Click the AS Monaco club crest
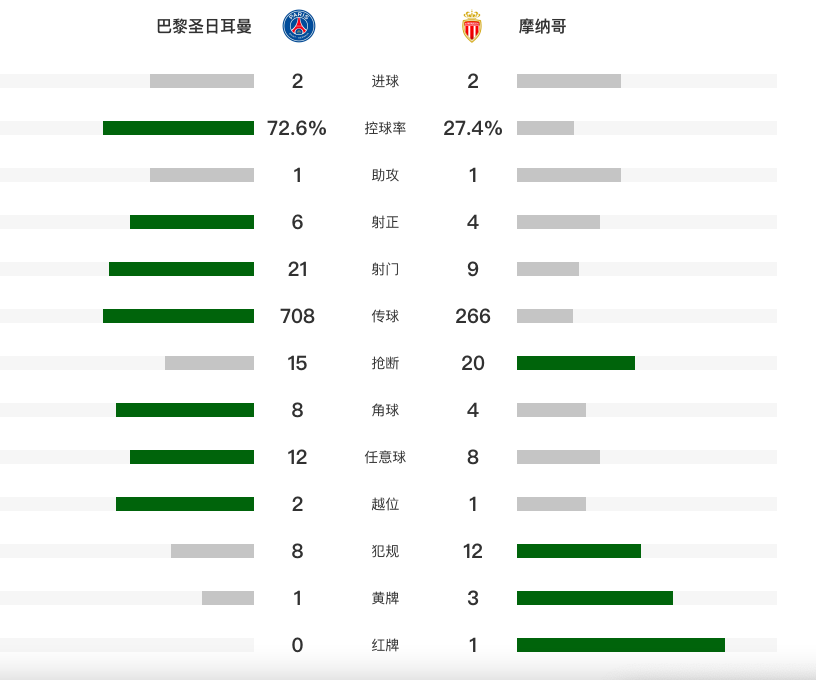Image resolution: width=816 pixels, height=680 pixels. [x=472, y=27]
